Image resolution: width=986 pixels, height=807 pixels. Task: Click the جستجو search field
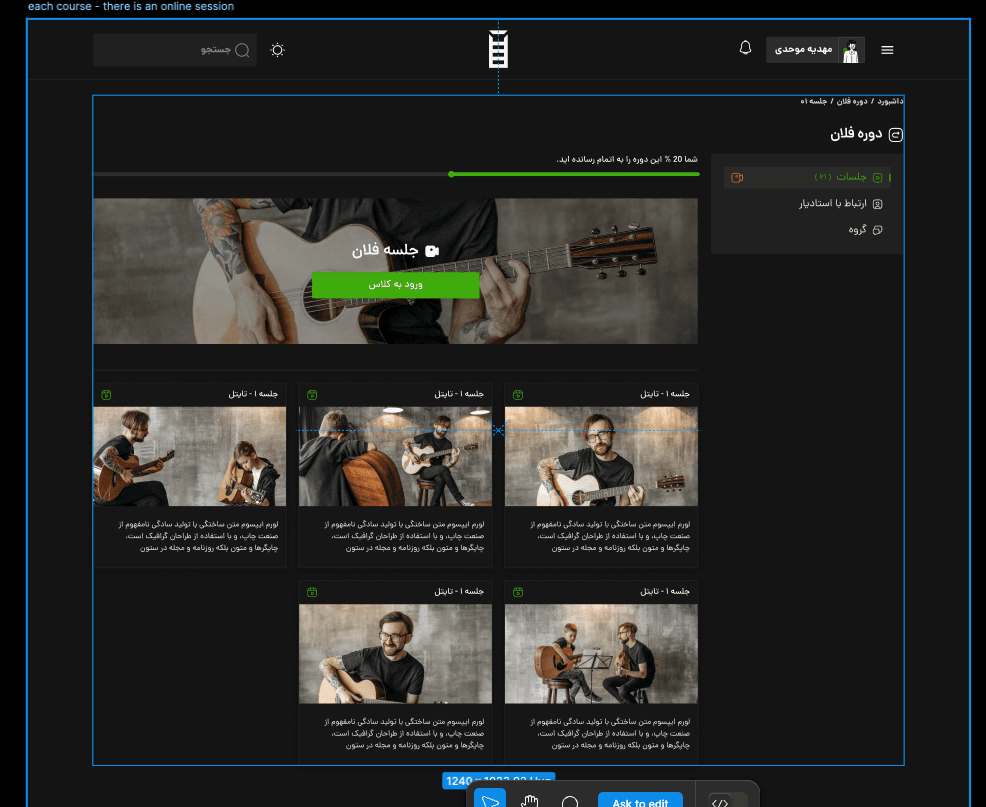click(175, 49)
